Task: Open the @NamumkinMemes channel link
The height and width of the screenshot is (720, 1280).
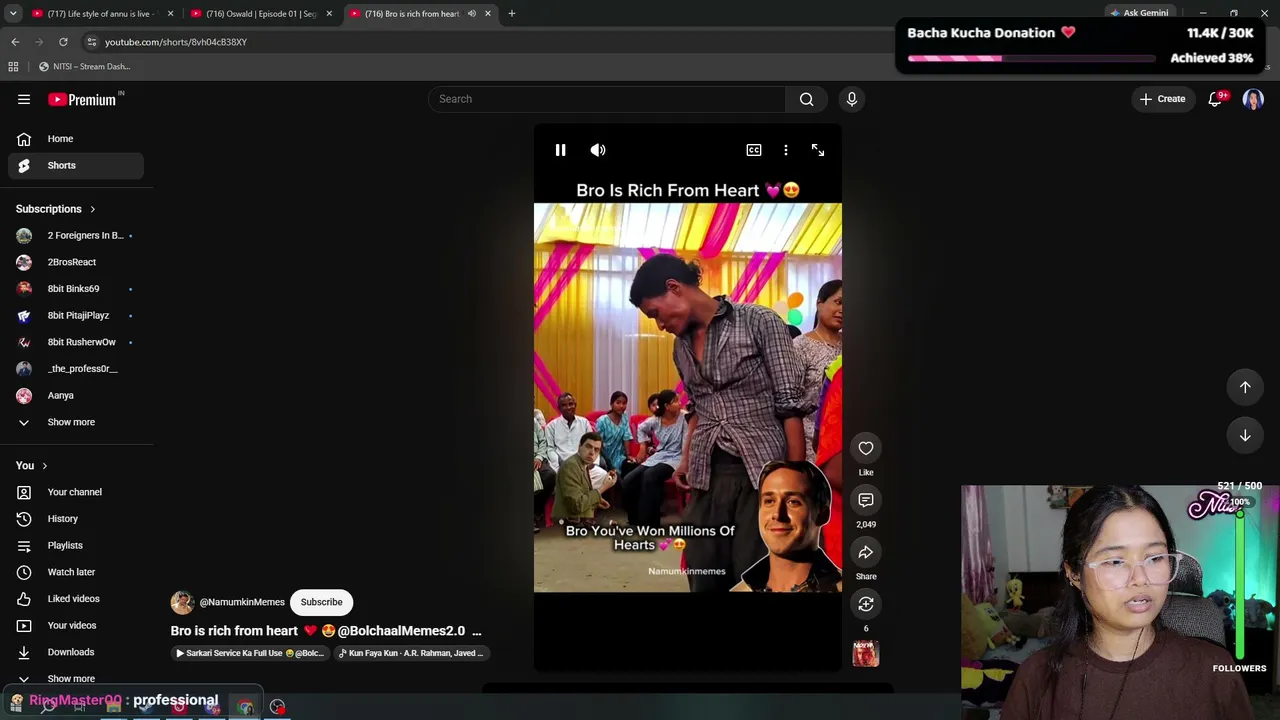Action: 242,602
